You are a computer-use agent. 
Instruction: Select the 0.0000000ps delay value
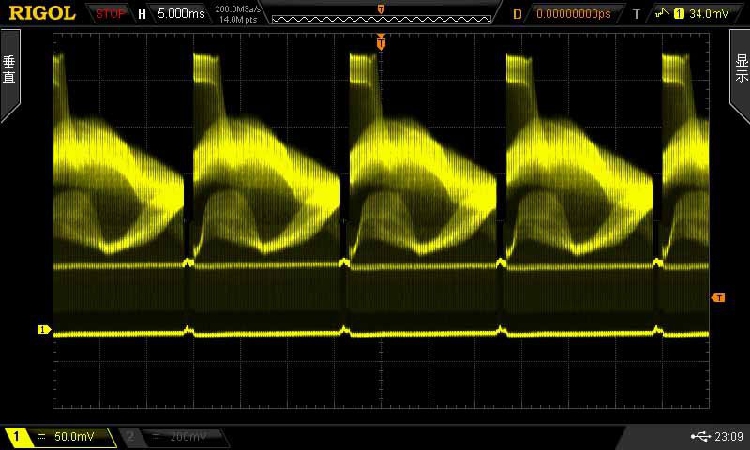pos(573,14)
